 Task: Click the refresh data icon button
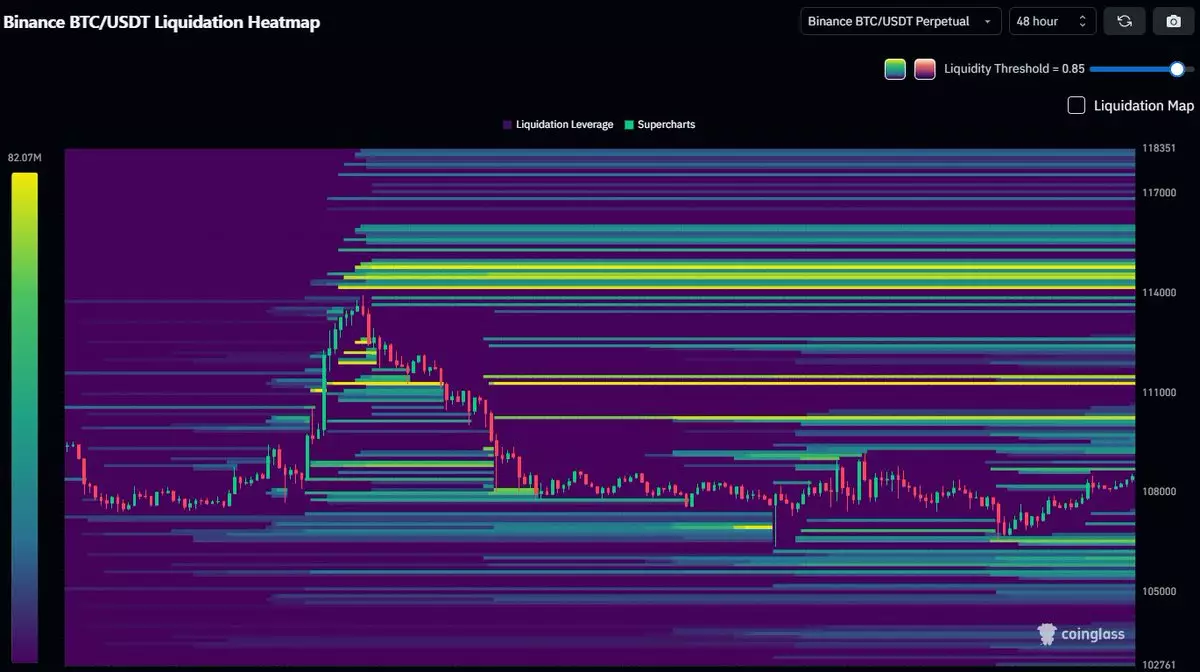(x=1124, y=21)
